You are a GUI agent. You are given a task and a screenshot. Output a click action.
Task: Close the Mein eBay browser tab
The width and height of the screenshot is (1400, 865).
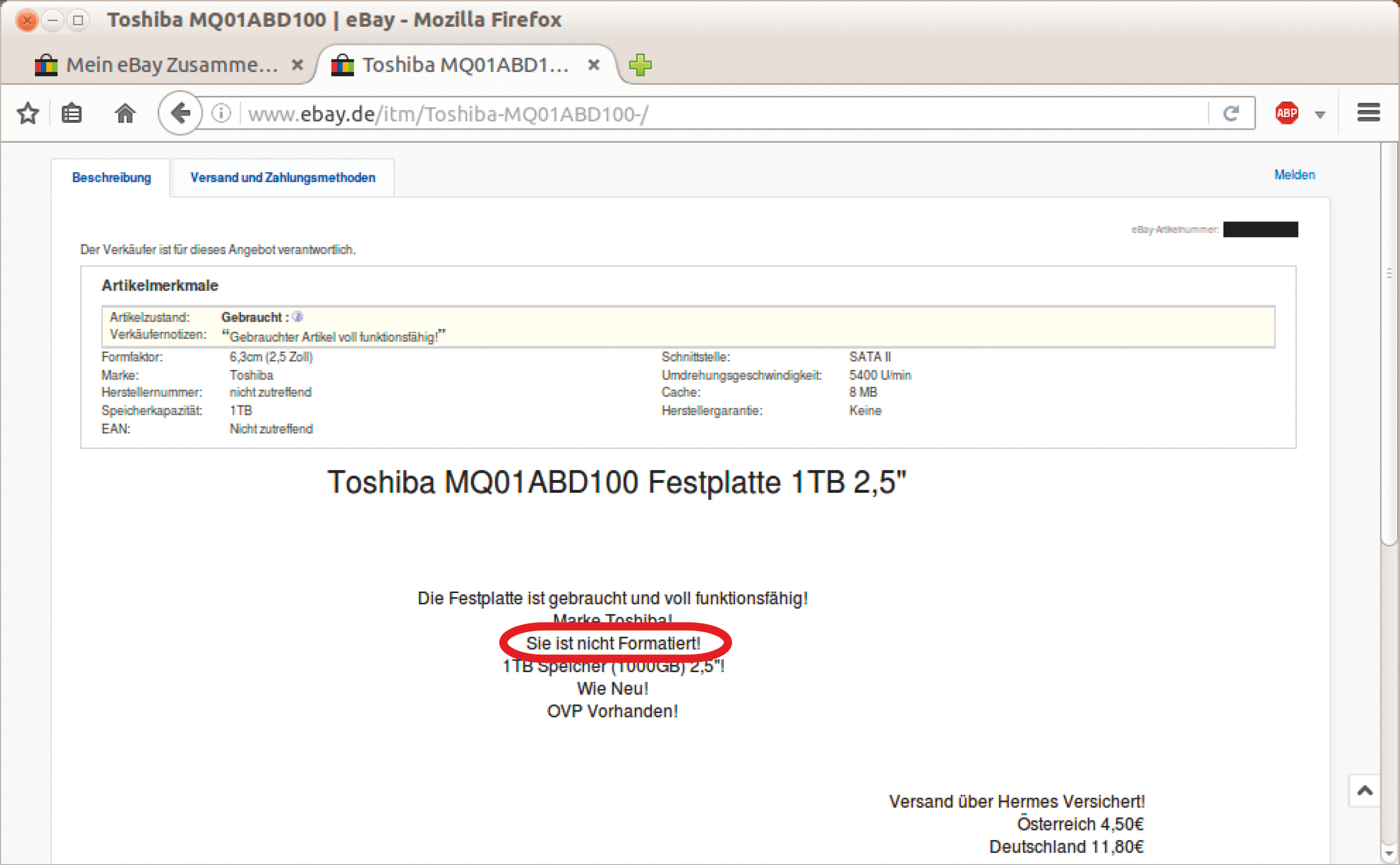(297, 65)
